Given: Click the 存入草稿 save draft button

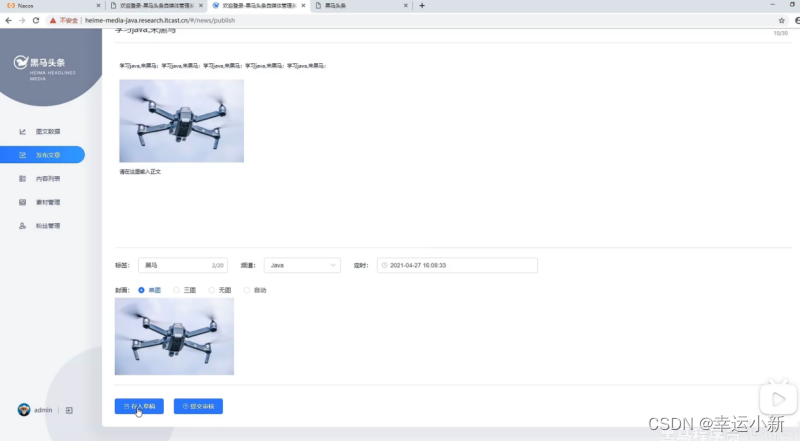Looking at the screenshot, I should point(139,406).
